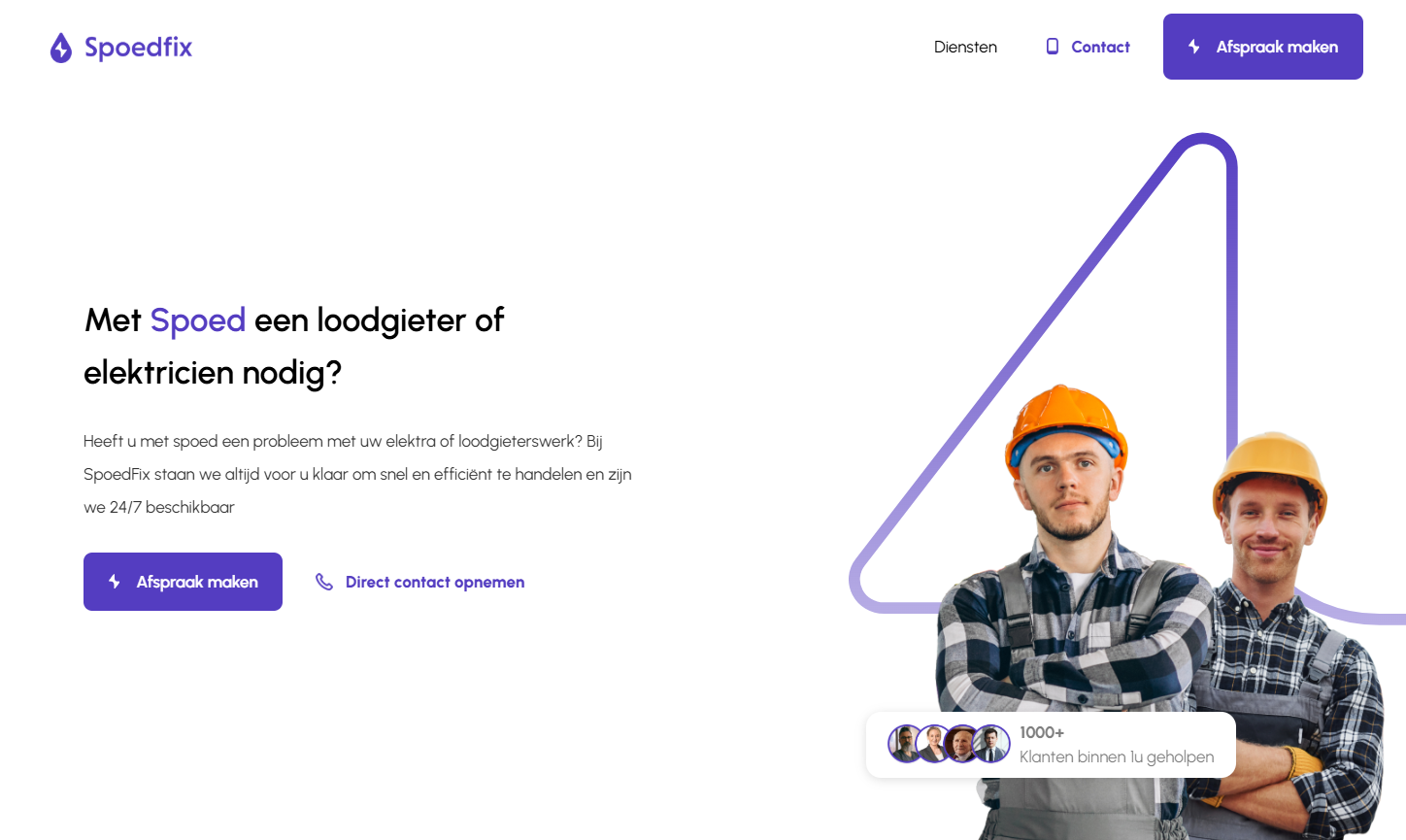Follow the Direct contact opnemen link
Viewport: 1406px width, 840px height.
pos(435,582)
